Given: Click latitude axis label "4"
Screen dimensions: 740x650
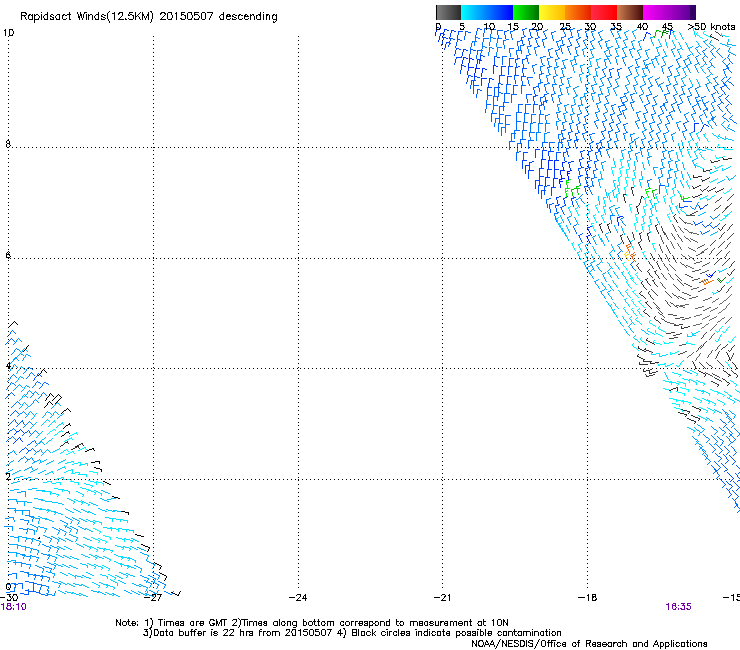Looking at the screenshot, I should tap(8, 365).
